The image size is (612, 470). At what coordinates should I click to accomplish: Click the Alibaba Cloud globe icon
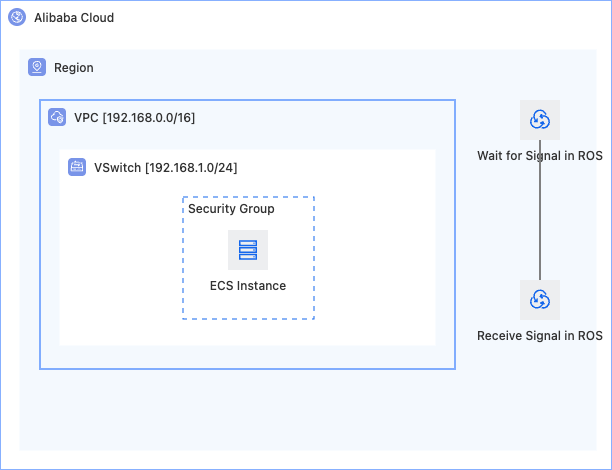17,18
